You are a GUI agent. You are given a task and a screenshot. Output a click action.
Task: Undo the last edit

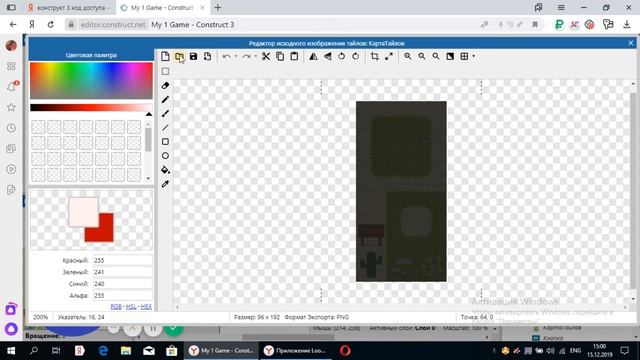227,56
